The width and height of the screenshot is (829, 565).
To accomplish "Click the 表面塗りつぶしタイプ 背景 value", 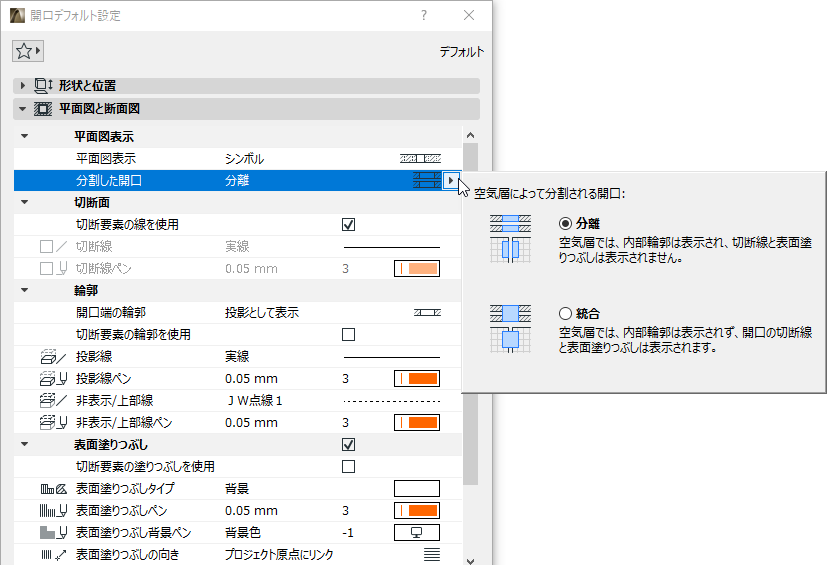I will tap(237, 488).
